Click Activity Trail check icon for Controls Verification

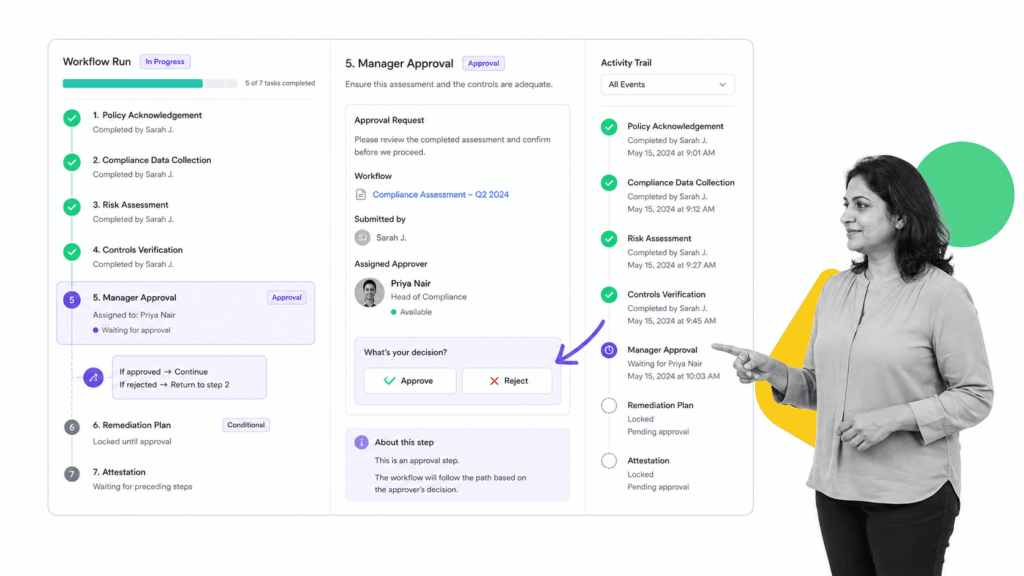tap(609, 295)
